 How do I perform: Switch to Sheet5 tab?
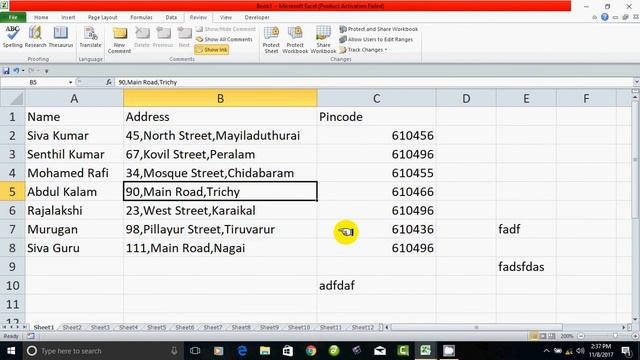click(156, 327)
